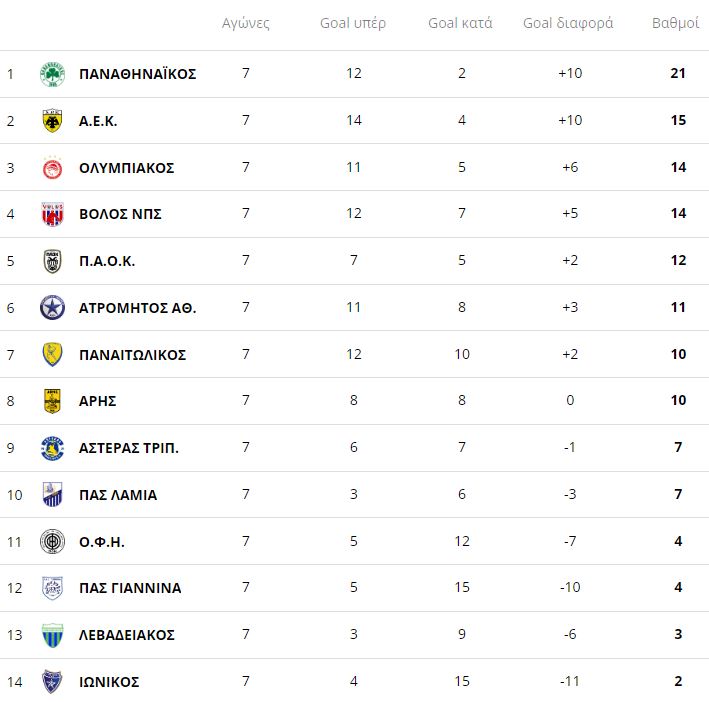Click the Atromitos blue star logo
The width and height of the screenshot is (709, 702).
coord(52,308)
